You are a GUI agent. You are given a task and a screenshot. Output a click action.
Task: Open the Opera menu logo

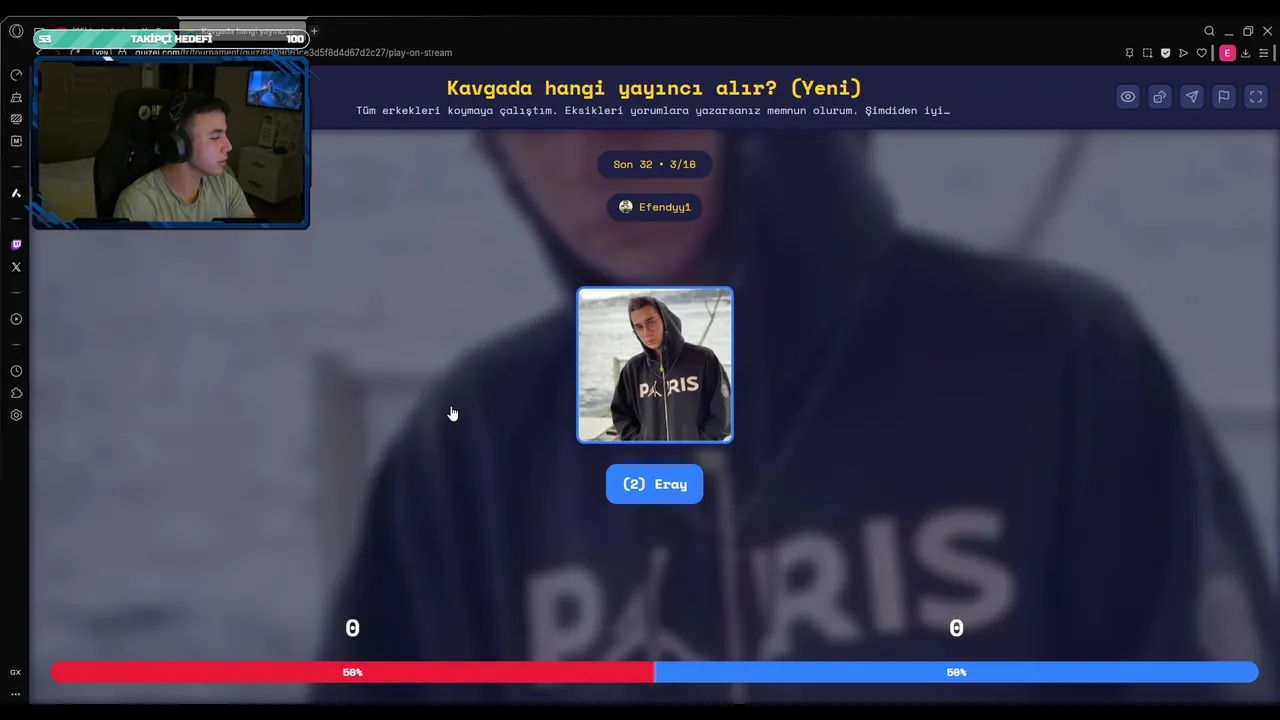click(16, 31)
